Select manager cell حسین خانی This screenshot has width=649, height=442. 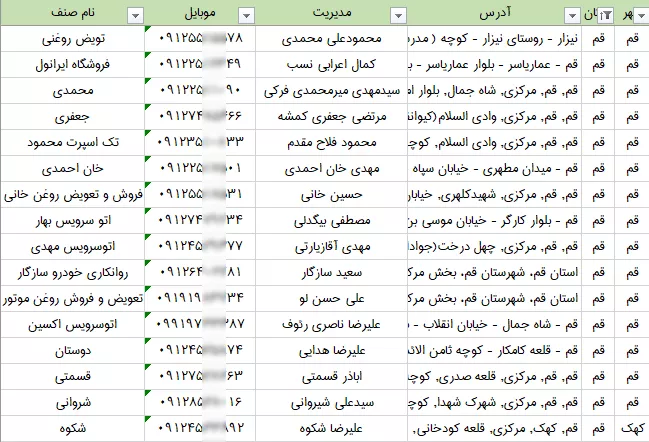(331, 195)
